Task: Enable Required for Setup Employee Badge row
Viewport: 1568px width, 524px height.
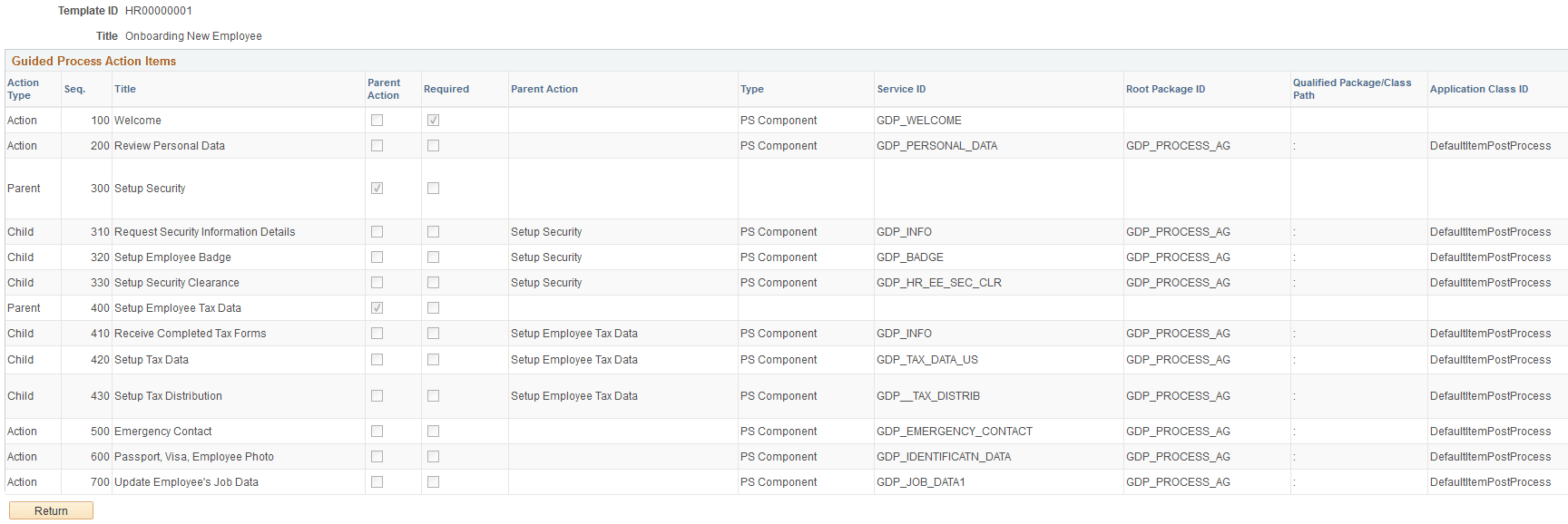Action: pyautogui.click(x=434, y=257)
